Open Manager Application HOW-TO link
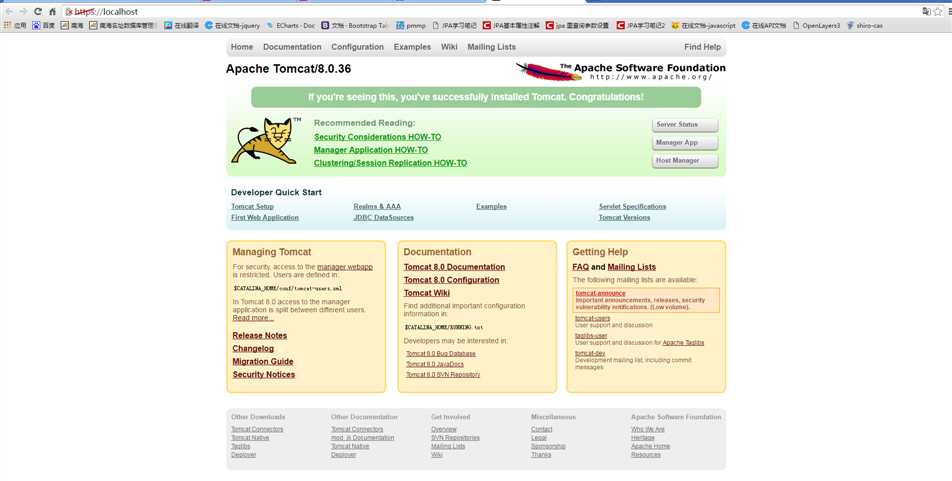952x481 pixels. coord(371,150)
